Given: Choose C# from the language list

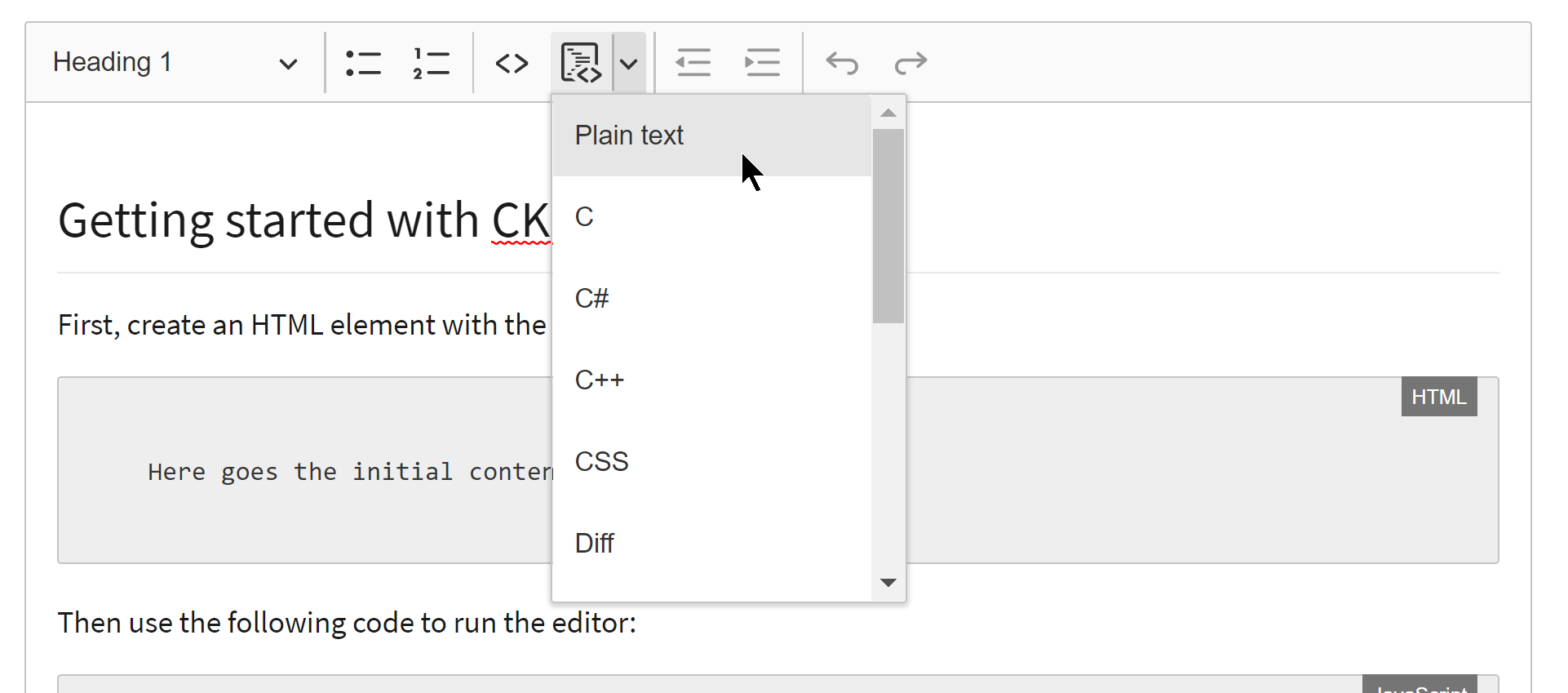Looking at the screenshot, I should click(x=712, y=299).
